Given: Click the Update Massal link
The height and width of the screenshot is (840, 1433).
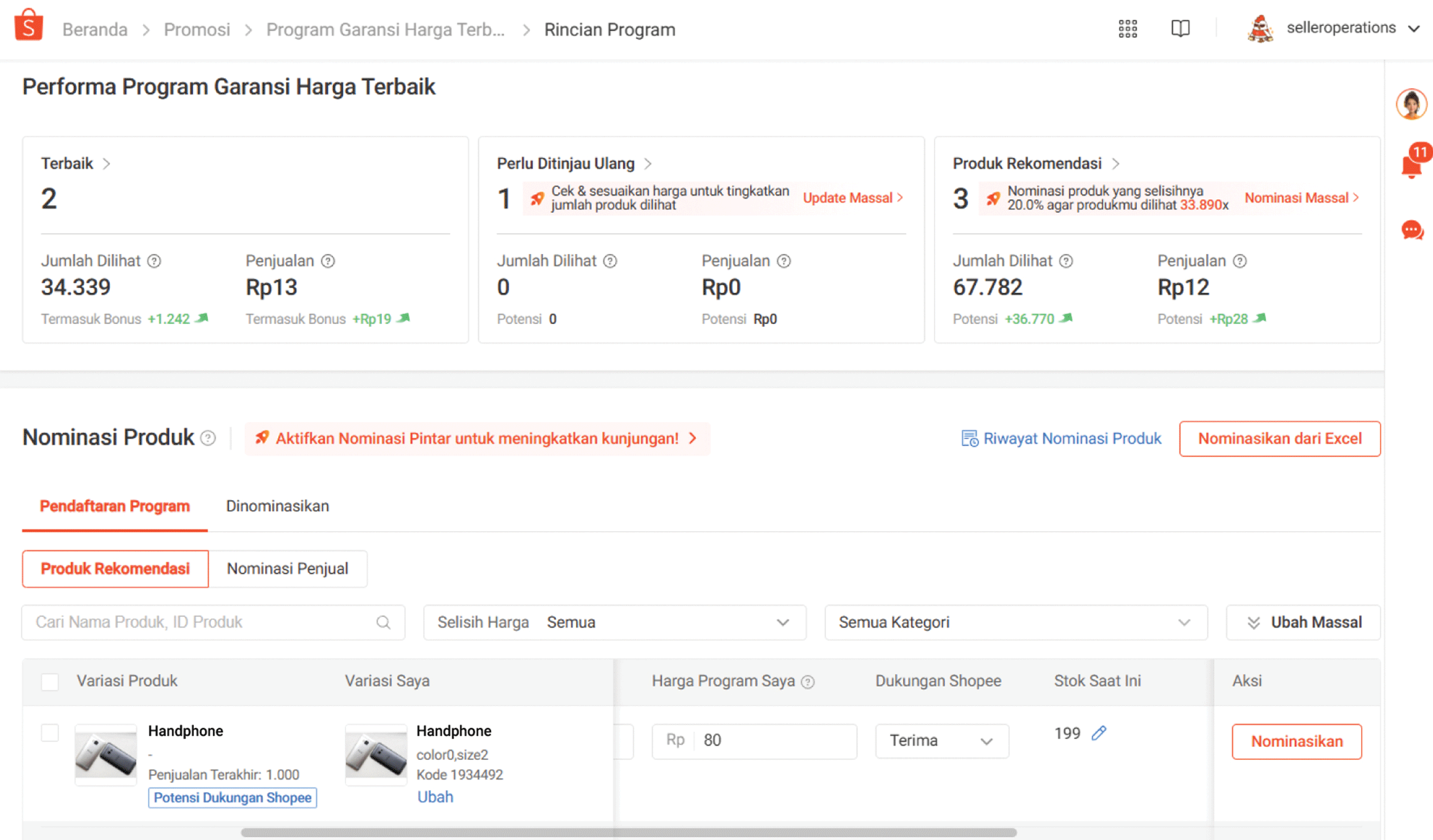Looking at the screenshot, I should pyautogui.click(x=853, y=198).
